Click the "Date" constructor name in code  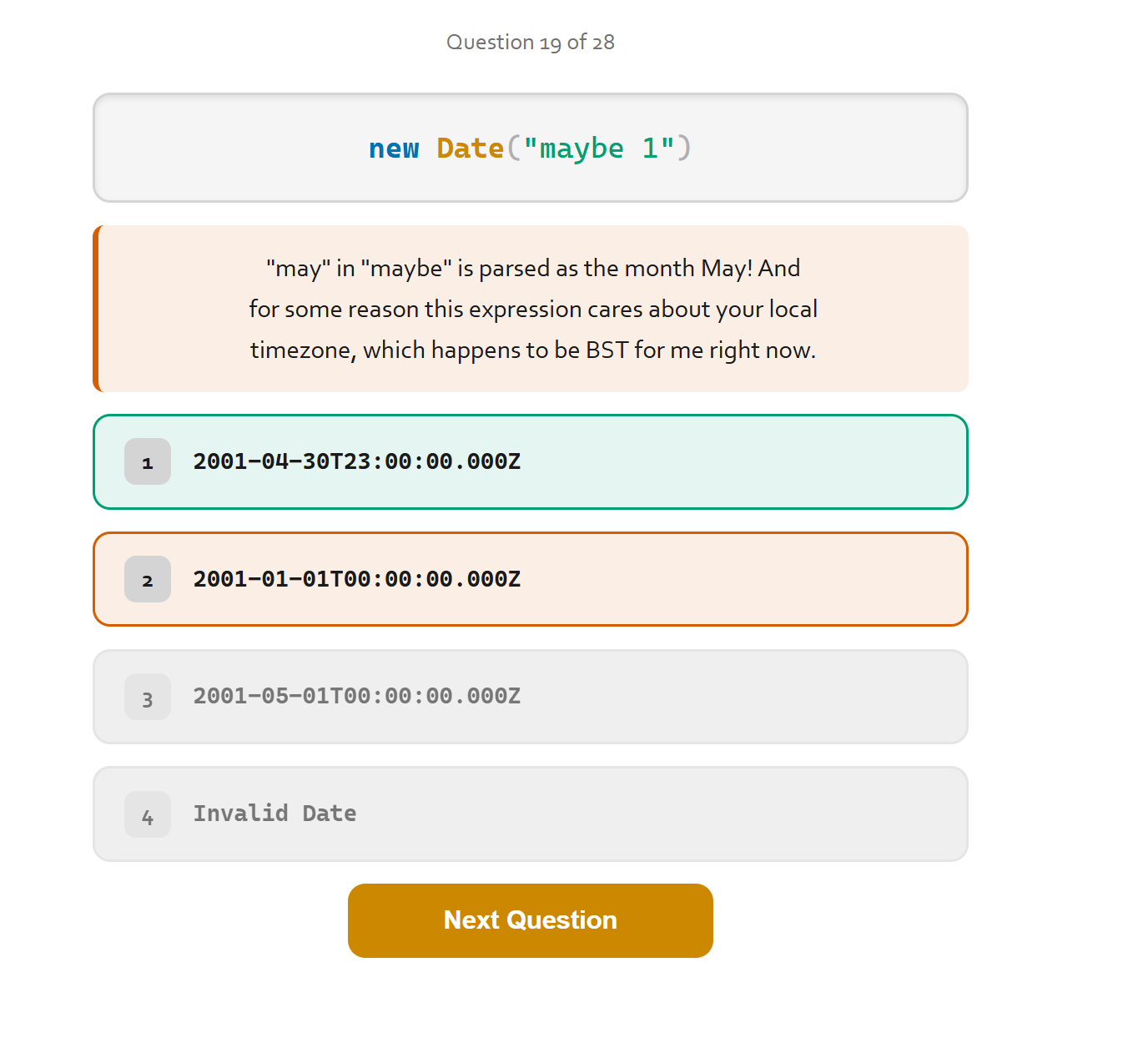coord(471,148)
